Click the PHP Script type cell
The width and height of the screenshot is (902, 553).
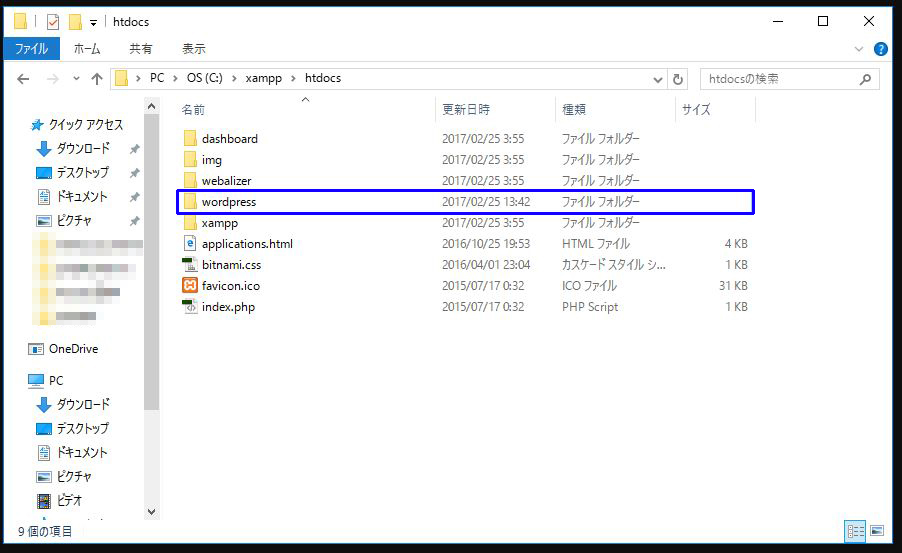(x=590, y=307)
